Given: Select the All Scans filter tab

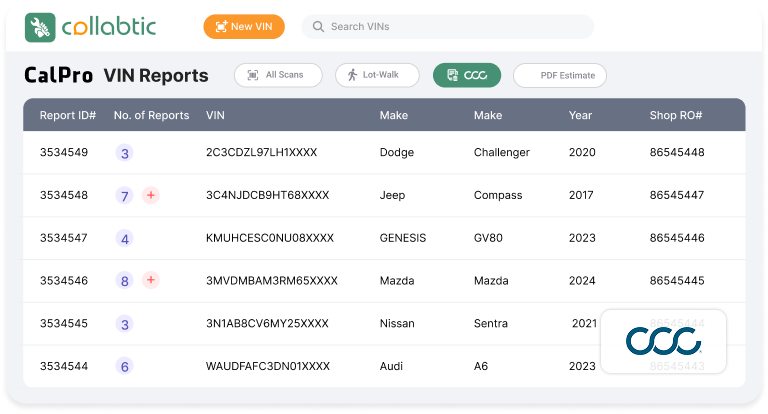Looking at the screenshot, I should click(278, 75).
